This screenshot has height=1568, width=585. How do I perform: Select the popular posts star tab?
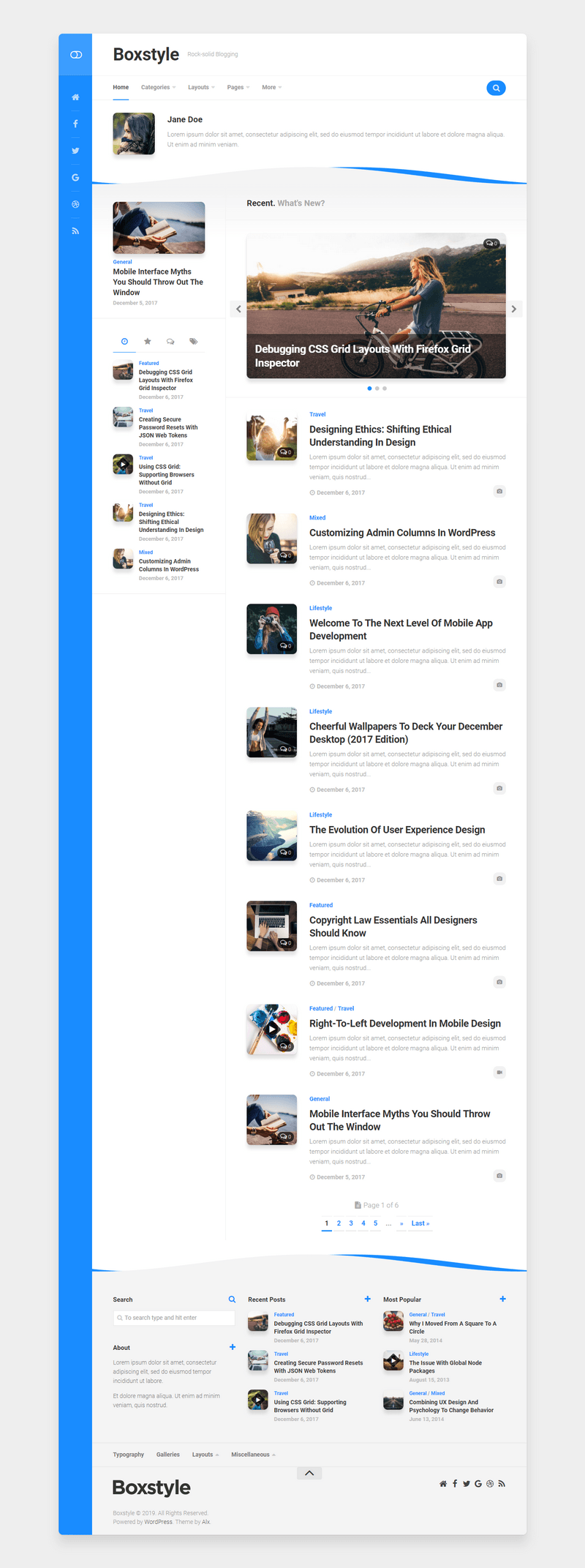coord(148,342)
